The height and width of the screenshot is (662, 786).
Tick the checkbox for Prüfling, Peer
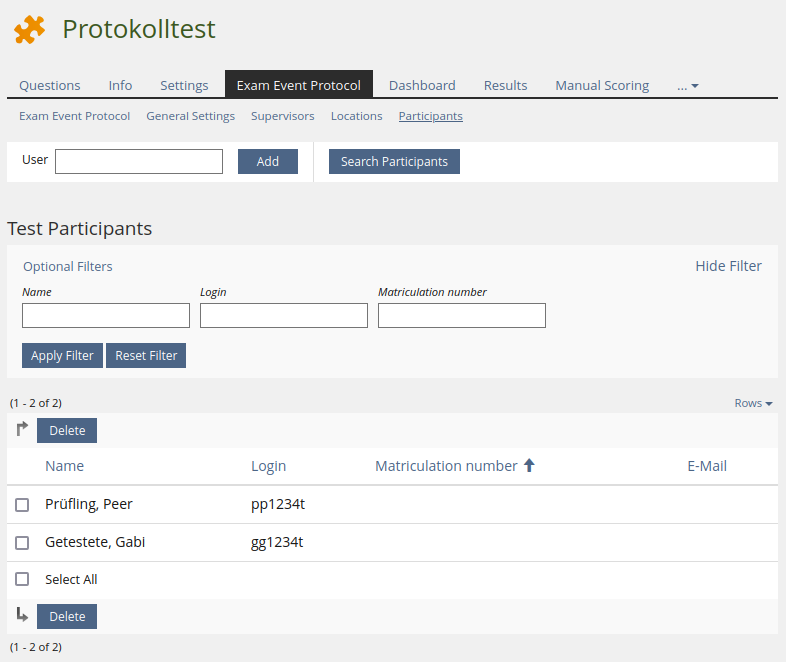[x=22, y=505]
